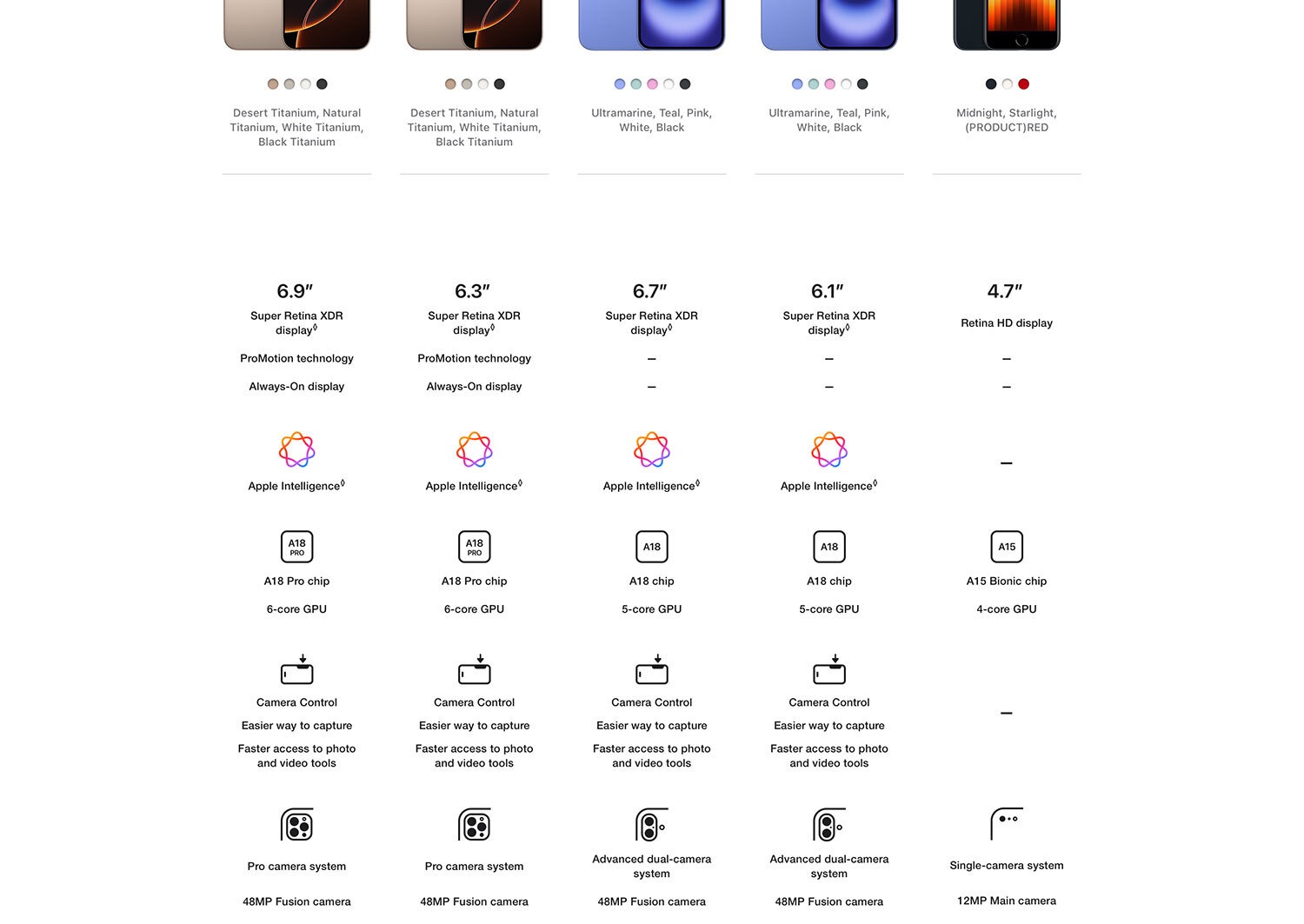
Task: Click the Single-camera system icon
Action: tap(1007, 823)
